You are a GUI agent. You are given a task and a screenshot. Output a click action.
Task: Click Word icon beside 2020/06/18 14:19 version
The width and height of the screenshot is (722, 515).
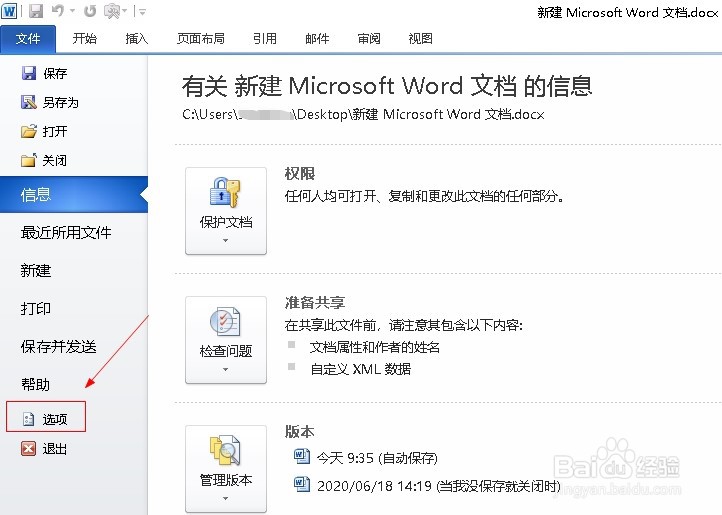(302, 484)
